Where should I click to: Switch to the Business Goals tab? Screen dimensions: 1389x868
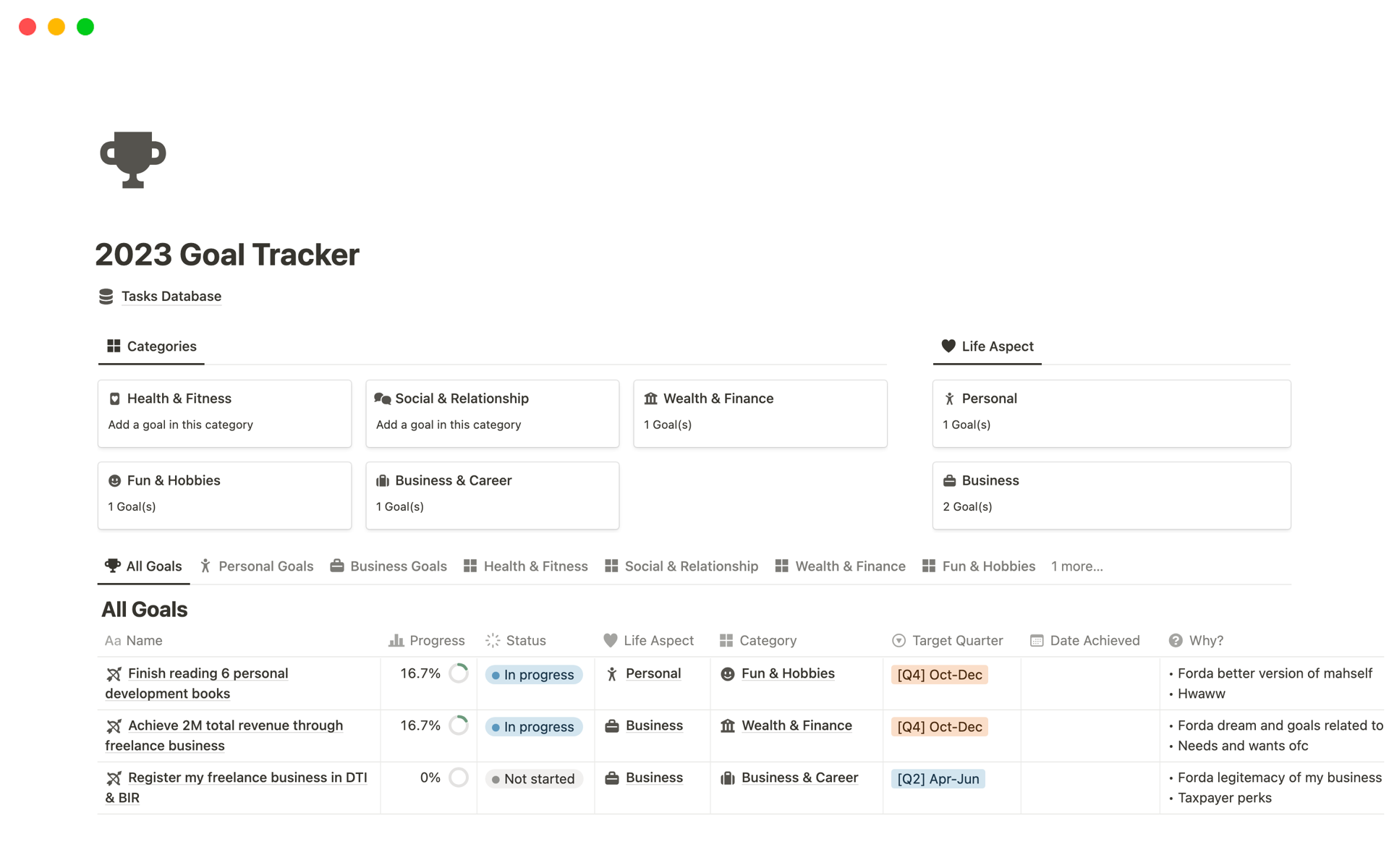398,566
